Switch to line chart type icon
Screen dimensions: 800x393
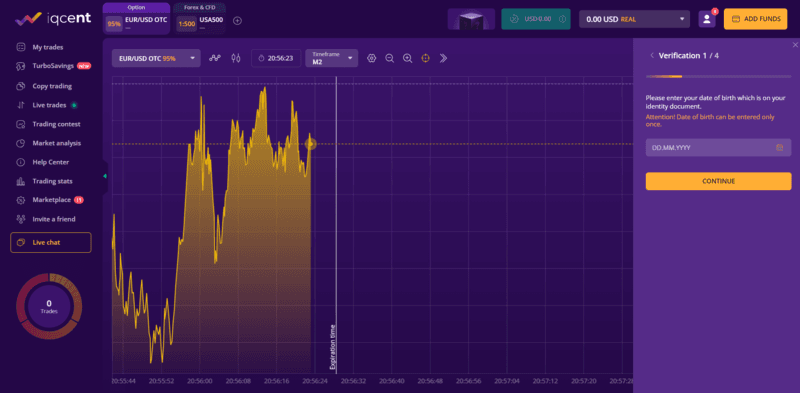215,58
